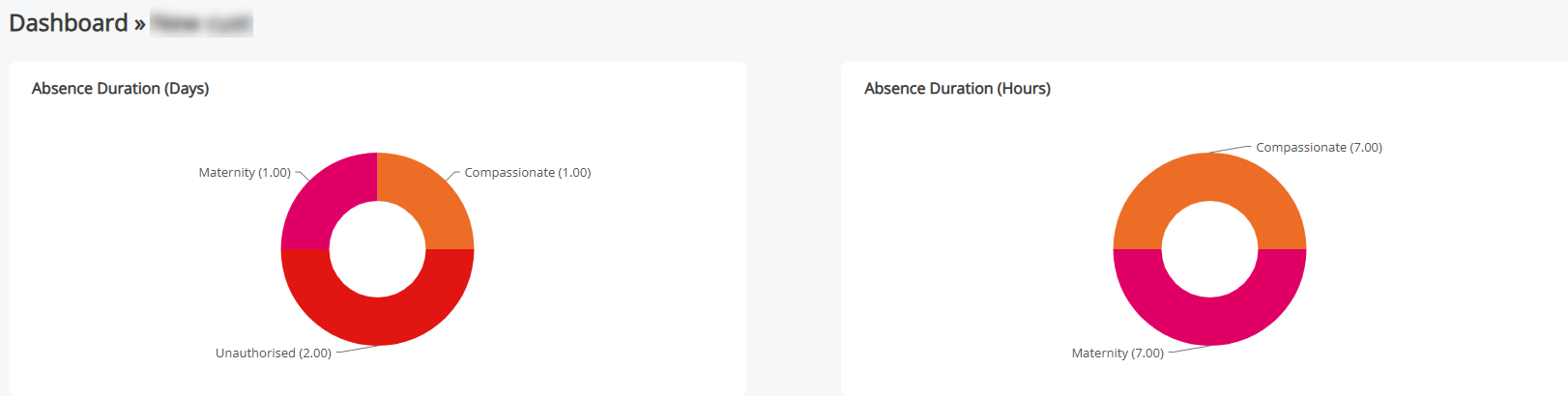Click the blurred breadcrumb item after Dashboard

coord(201,23)
